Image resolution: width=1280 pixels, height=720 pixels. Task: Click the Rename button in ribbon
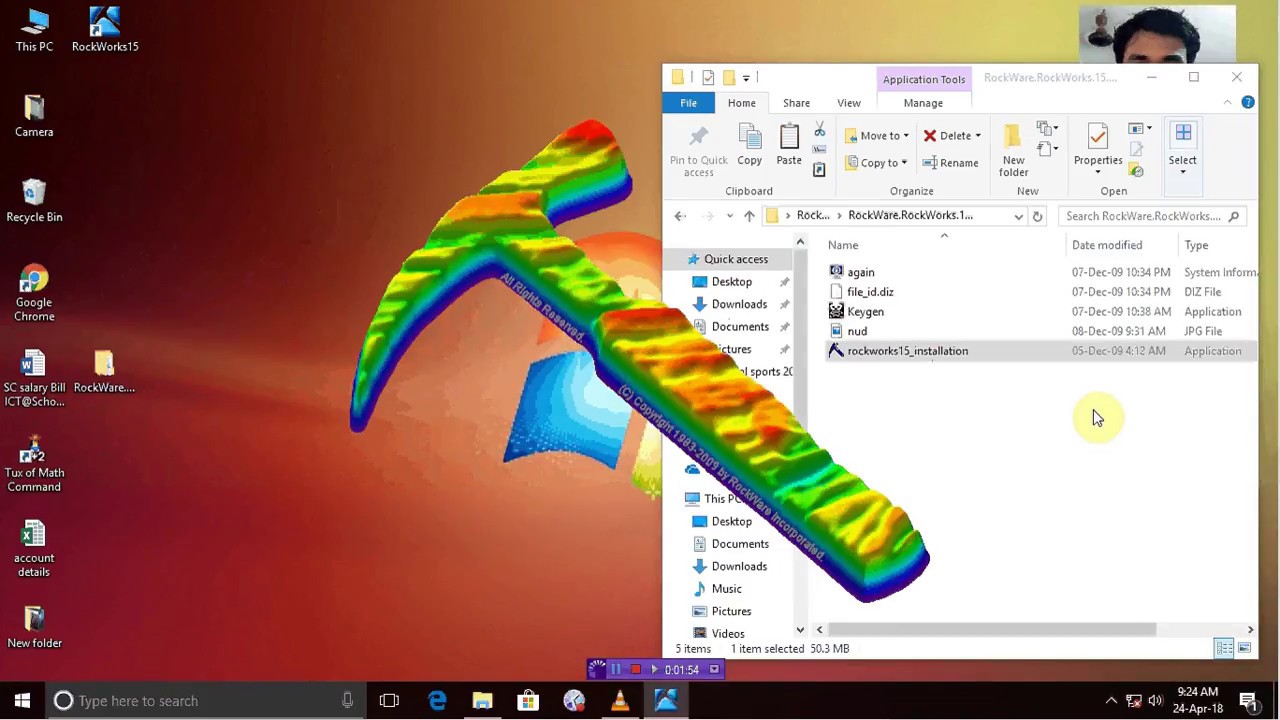point(950,163)
